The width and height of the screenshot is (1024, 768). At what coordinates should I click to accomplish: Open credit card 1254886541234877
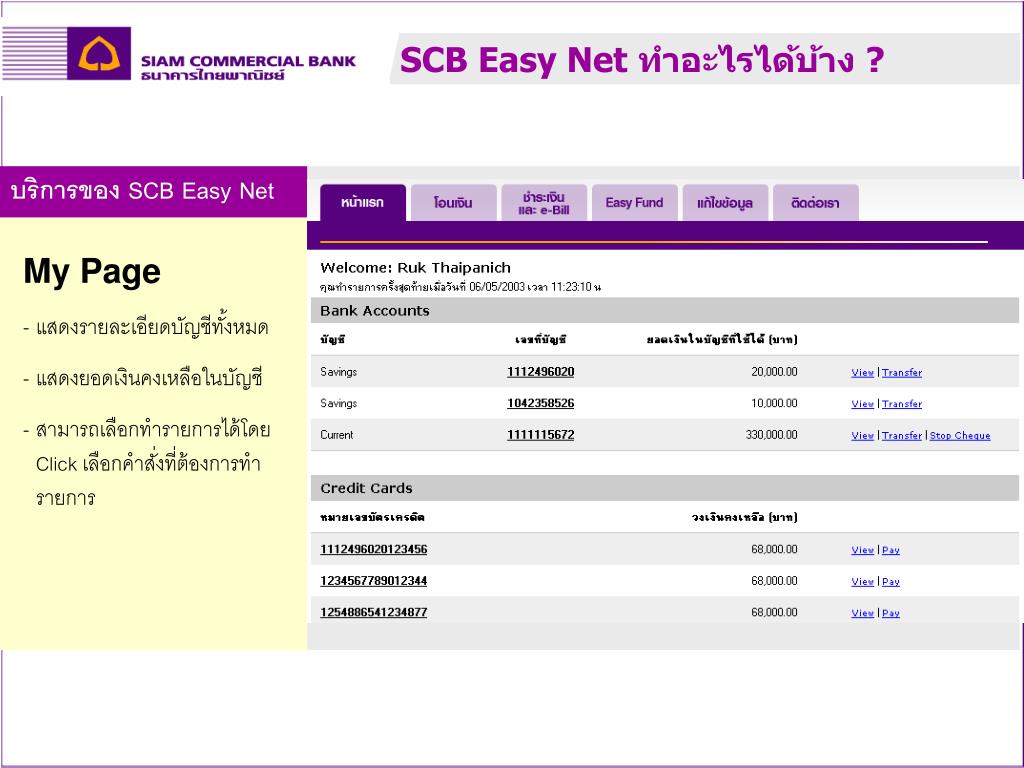coord(374,612)
